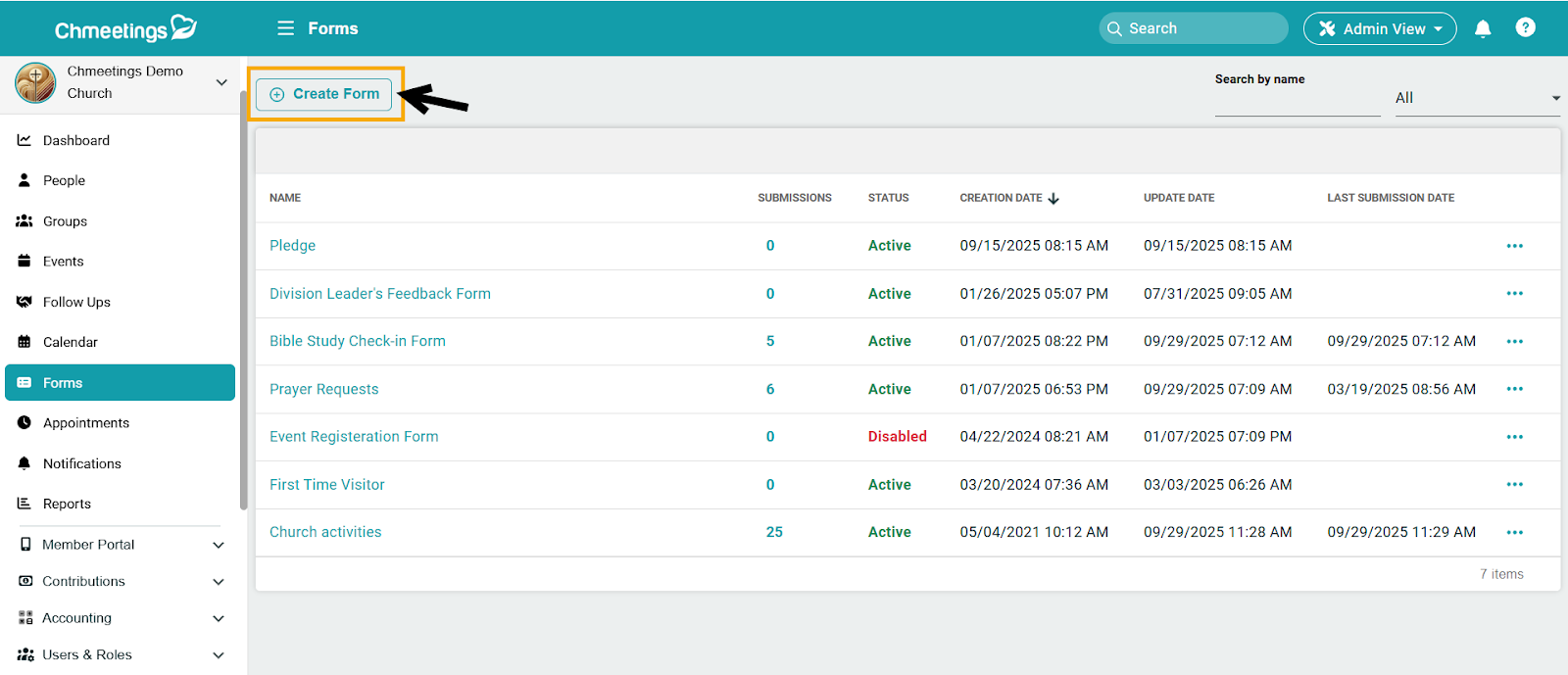Open the All status filter dropdown
Screen dimensions: 1568x675
point(1477,98)
